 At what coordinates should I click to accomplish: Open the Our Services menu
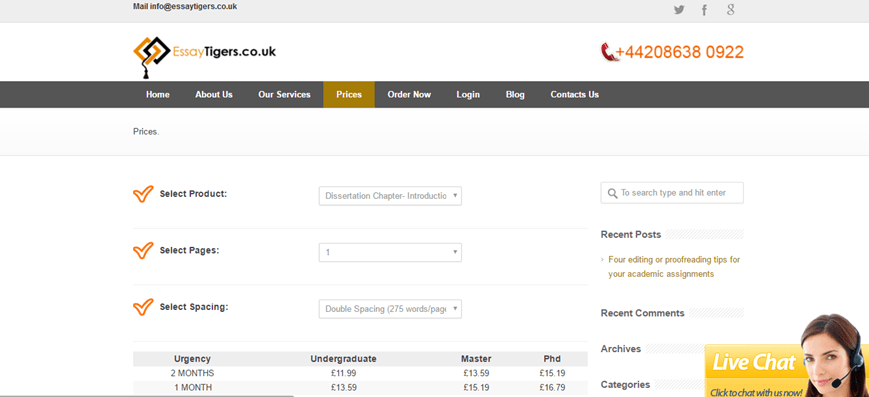(x=284, y=95)
